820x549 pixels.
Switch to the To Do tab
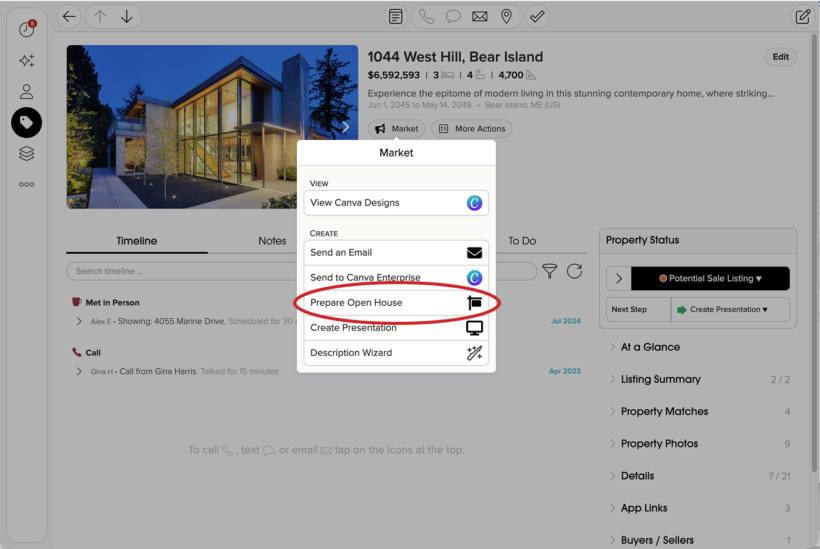coord(522,241)
